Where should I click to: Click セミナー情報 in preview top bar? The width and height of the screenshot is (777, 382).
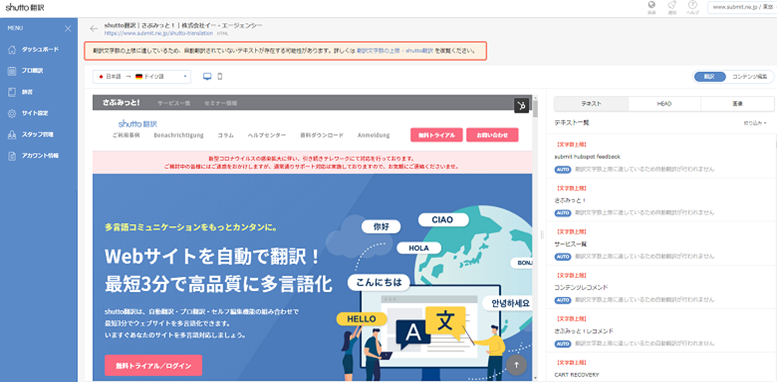coord(221,103)
